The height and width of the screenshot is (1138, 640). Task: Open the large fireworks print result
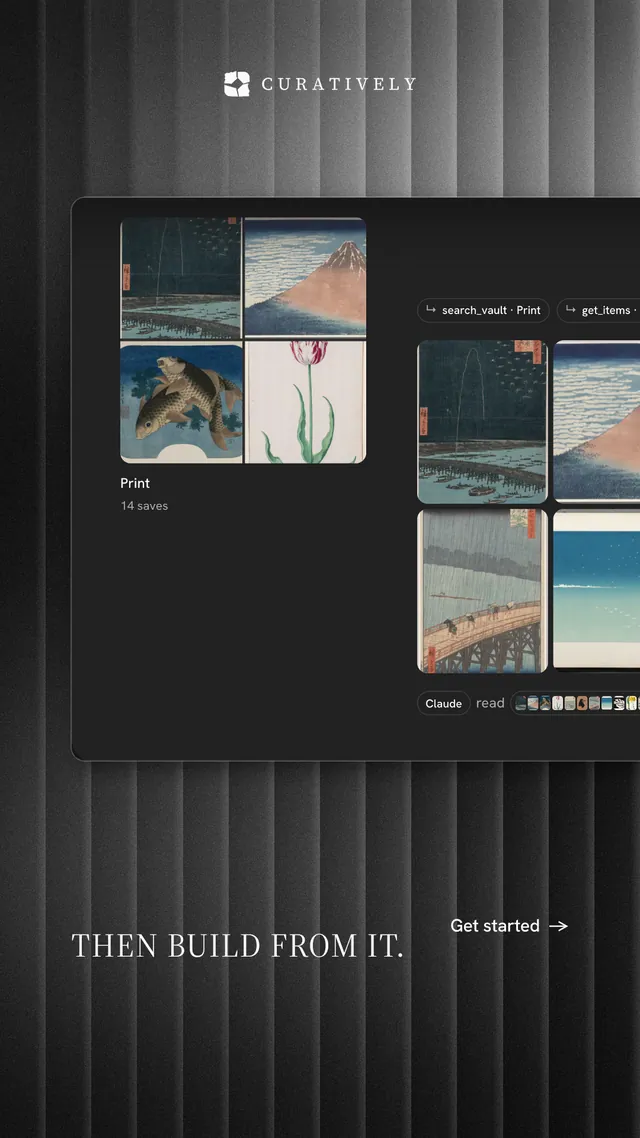click(483, 422)
